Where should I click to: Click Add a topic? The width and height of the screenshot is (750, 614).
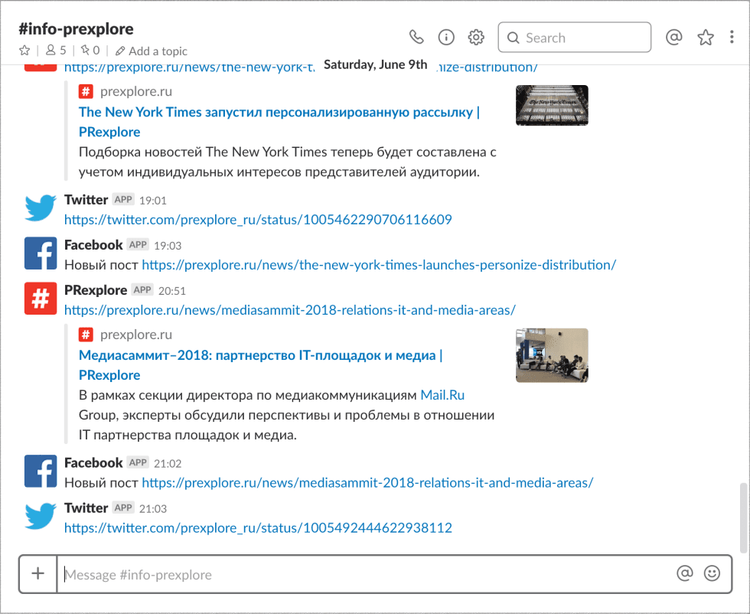152,51
